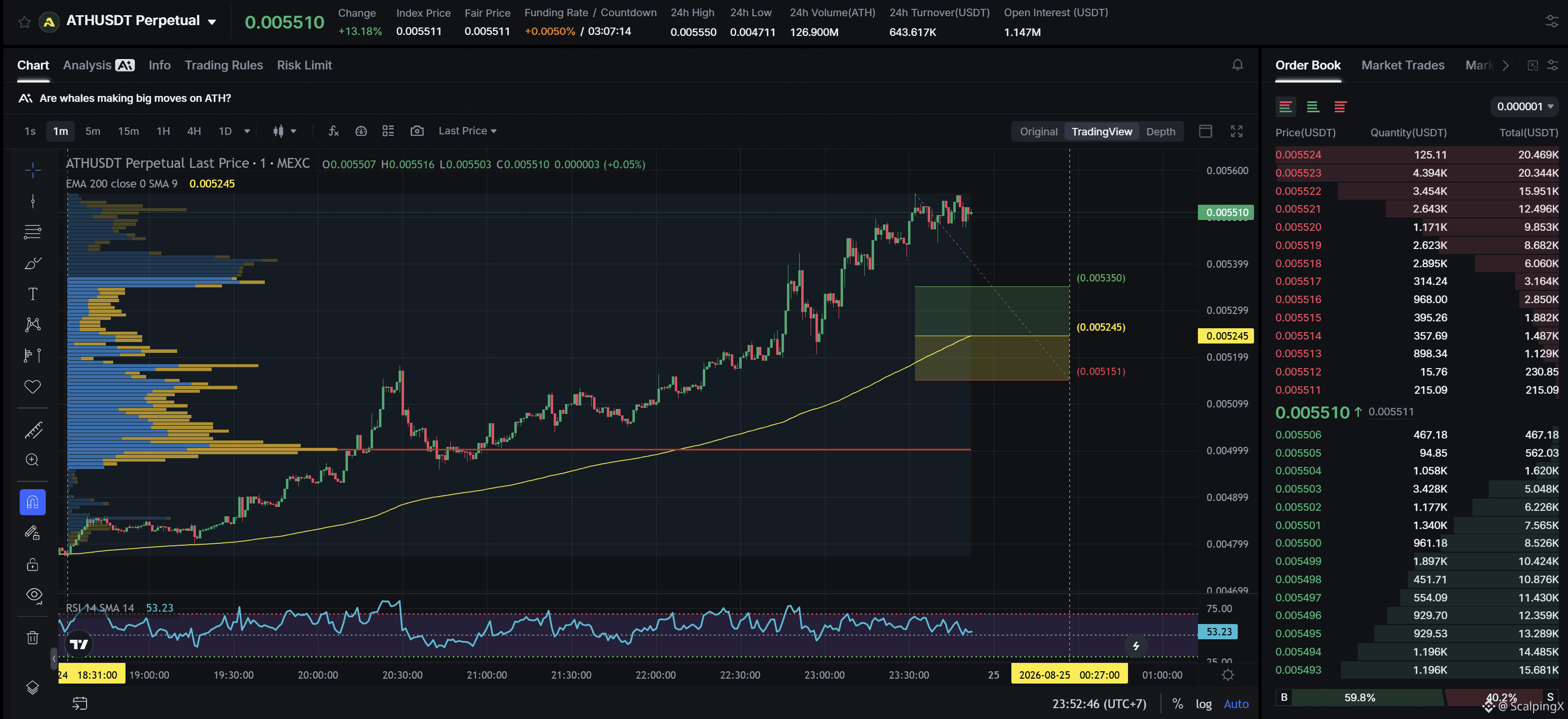Select the forecasting position tool
The height and width of the screenshot is (719, 1568).
[33, 355]
